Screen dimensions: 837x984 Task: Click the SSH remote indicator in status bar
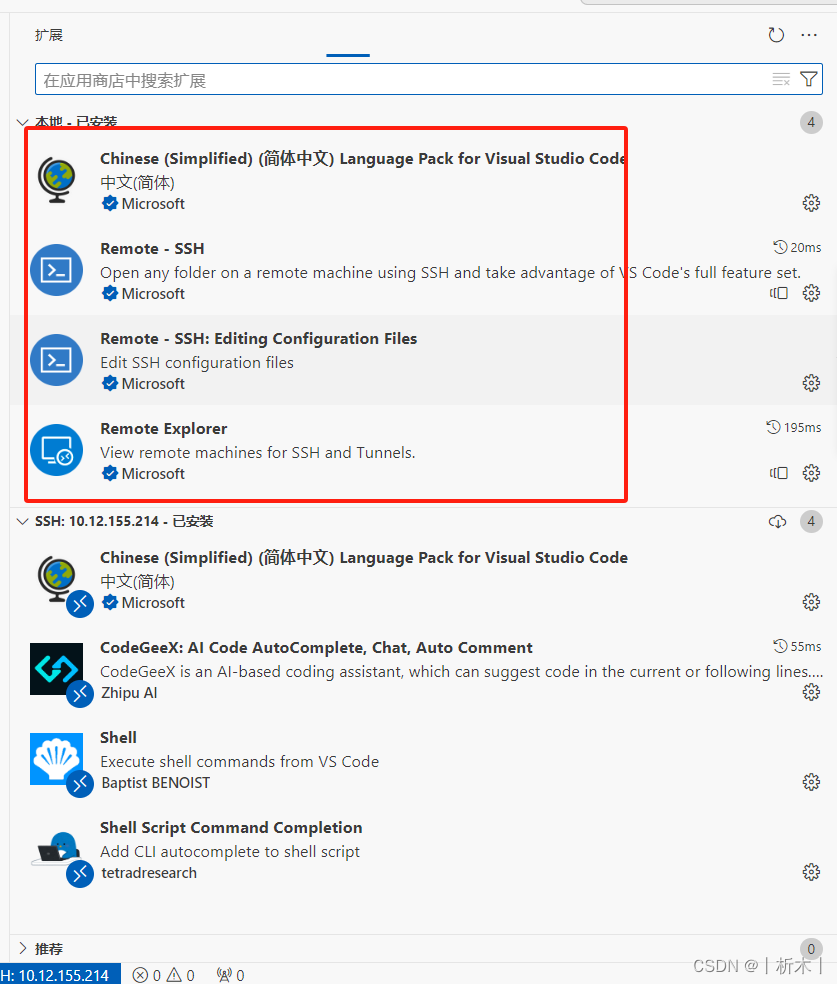(60, 974)
